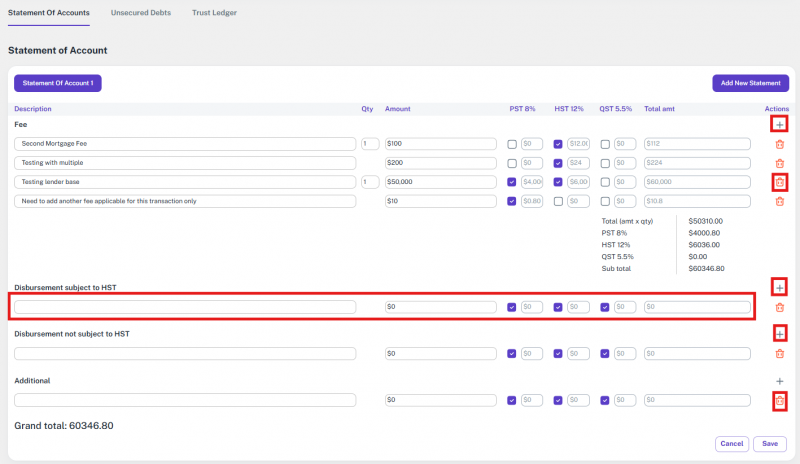
Task: Click the Add New Statement button
Action: point(750,83)
